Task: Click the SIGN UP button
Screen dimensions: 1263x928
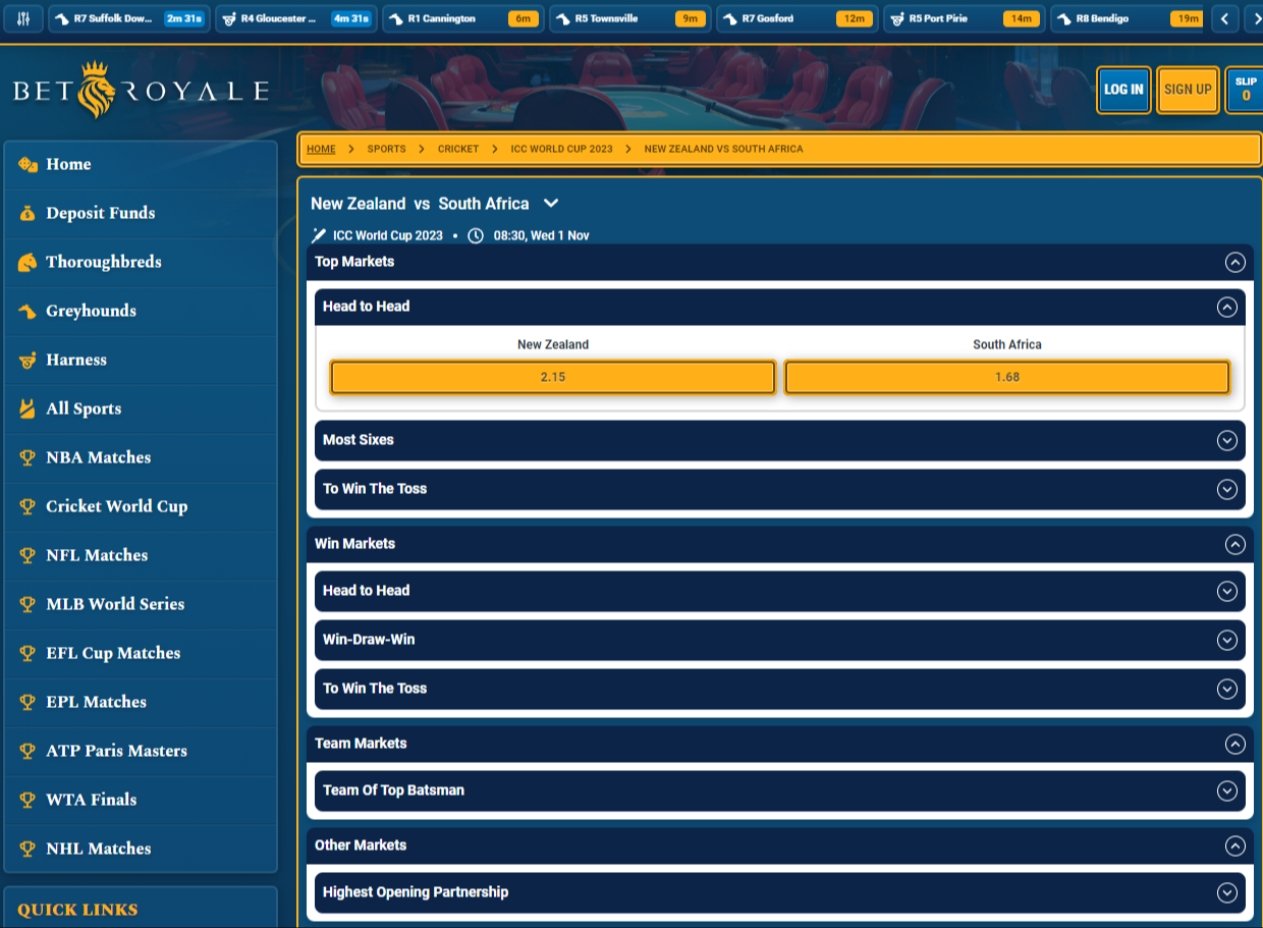Action: coord(1188,90)
